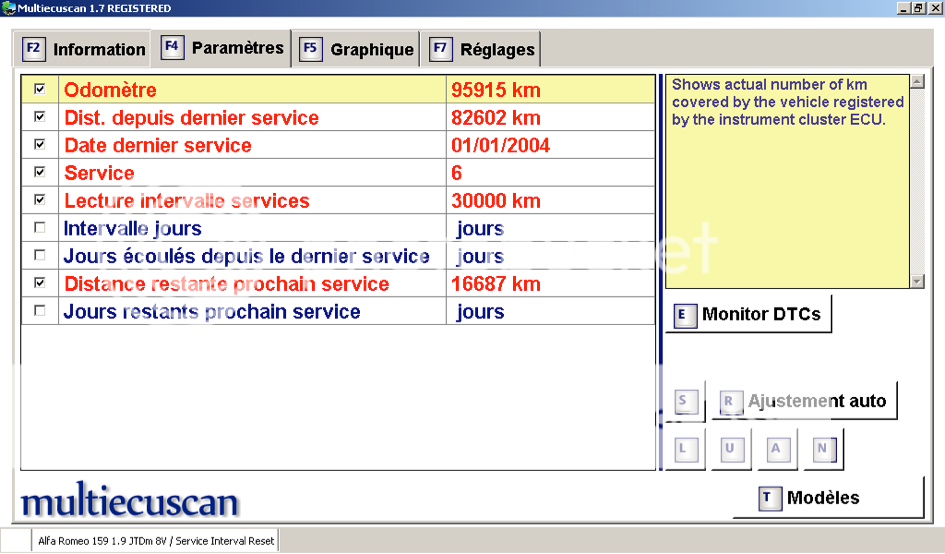Click the F5 key icon
The height and width of the screenshot is (554, 945).
pyautogui.click(x=310, y=49)
